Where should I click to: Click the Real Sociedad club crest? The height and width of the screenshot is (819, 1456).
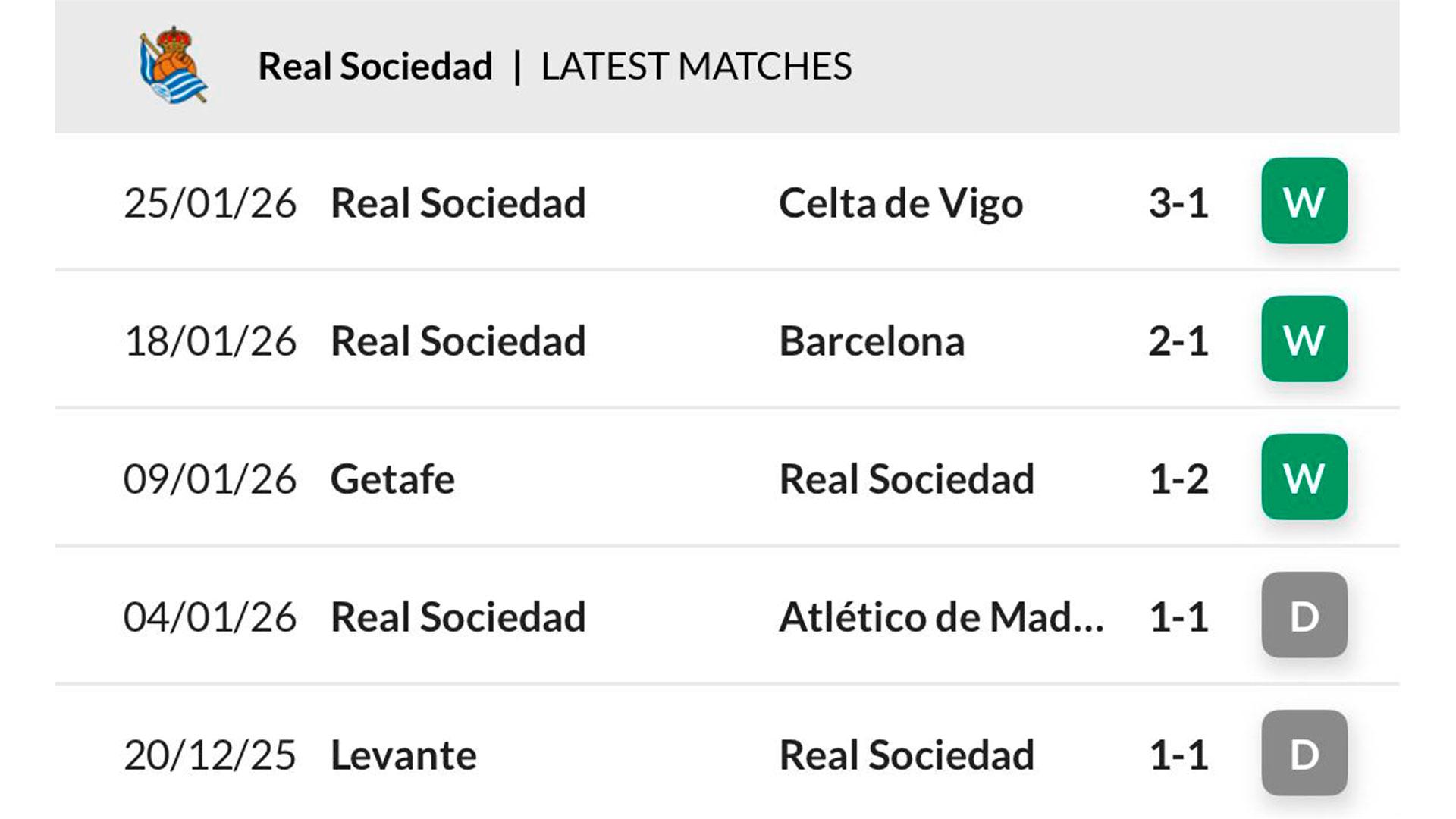coord(174,65)
